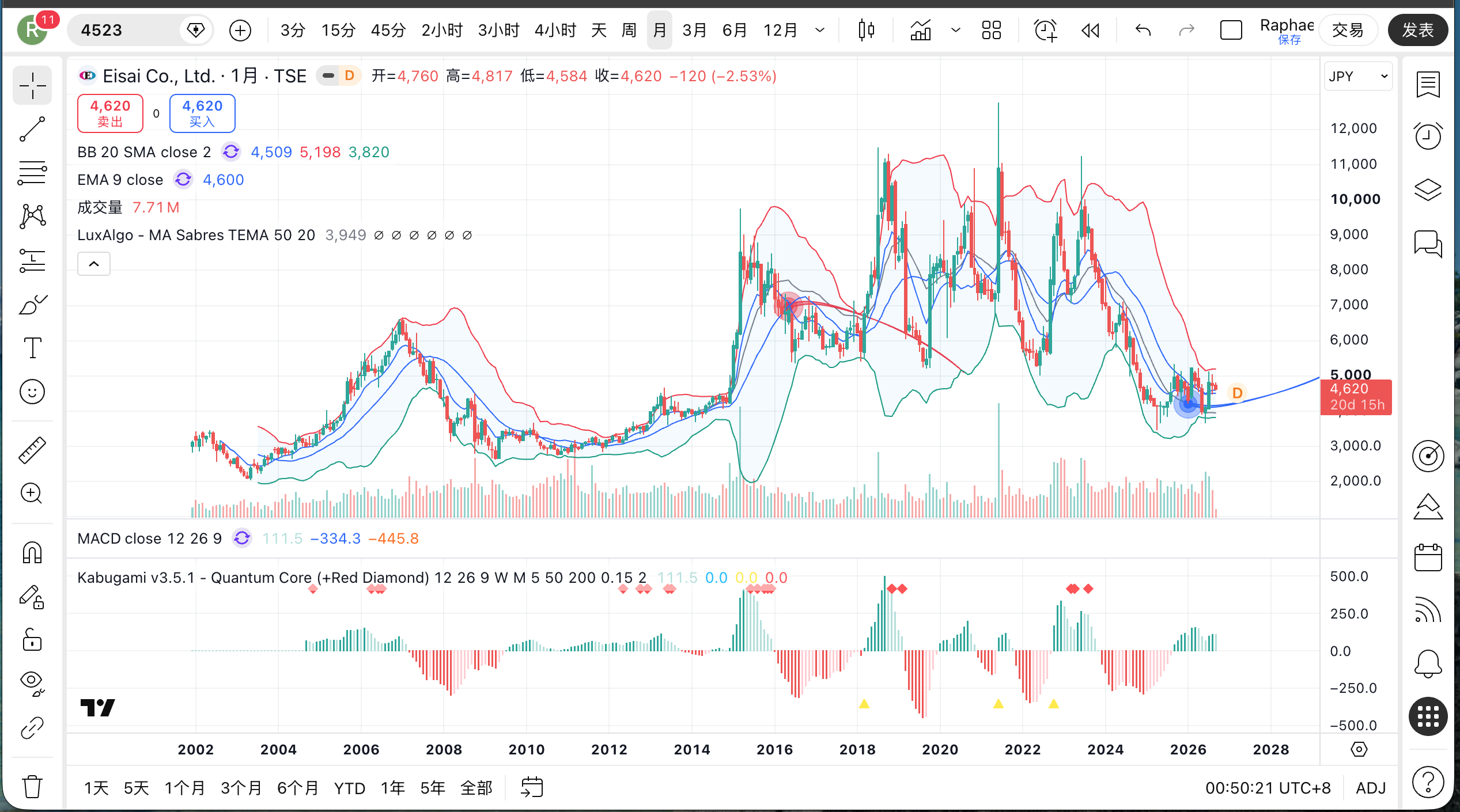
Task: Open the apps grid launcher button
Action: pos(1428,716)
